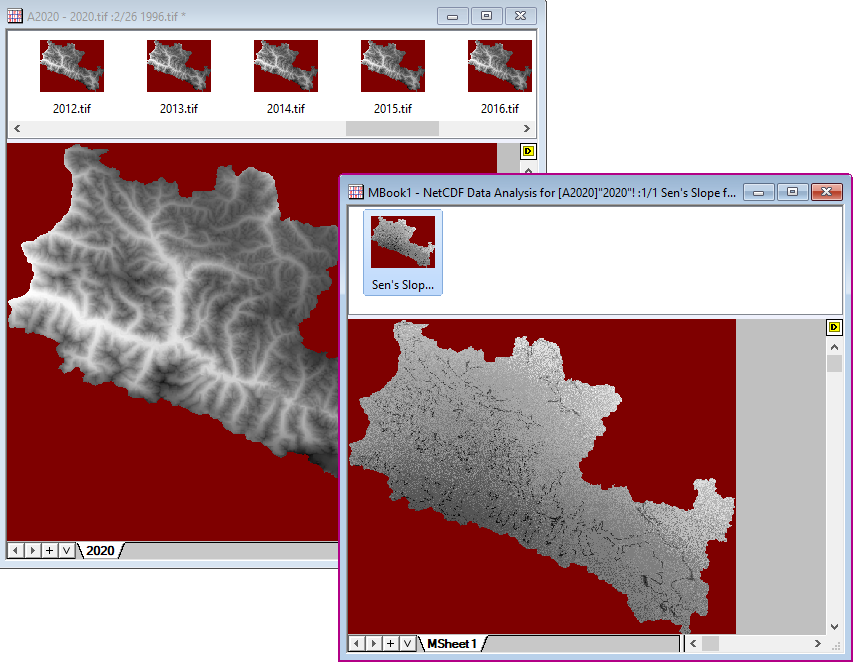The image size is (853, 663).
Task: Open the sheet list dropdown in A2020
Action: (66, 551)
